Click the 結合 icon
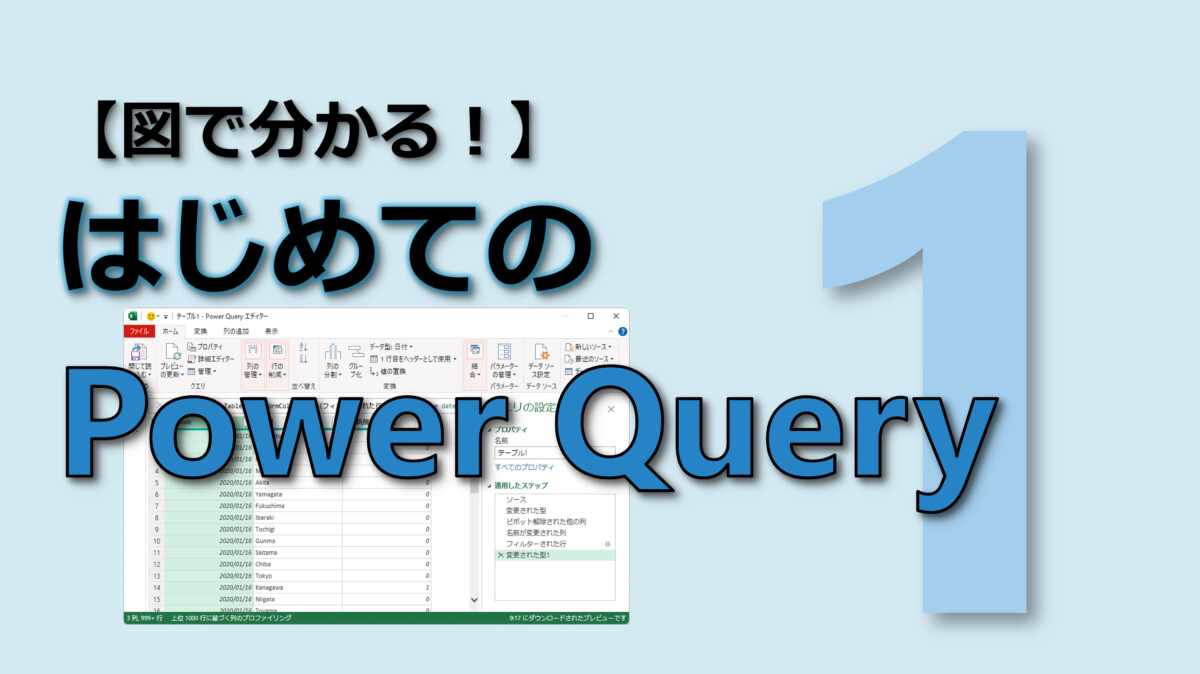Image resolution: width=1200 pixels, height=674 pixels. (475, 351)
